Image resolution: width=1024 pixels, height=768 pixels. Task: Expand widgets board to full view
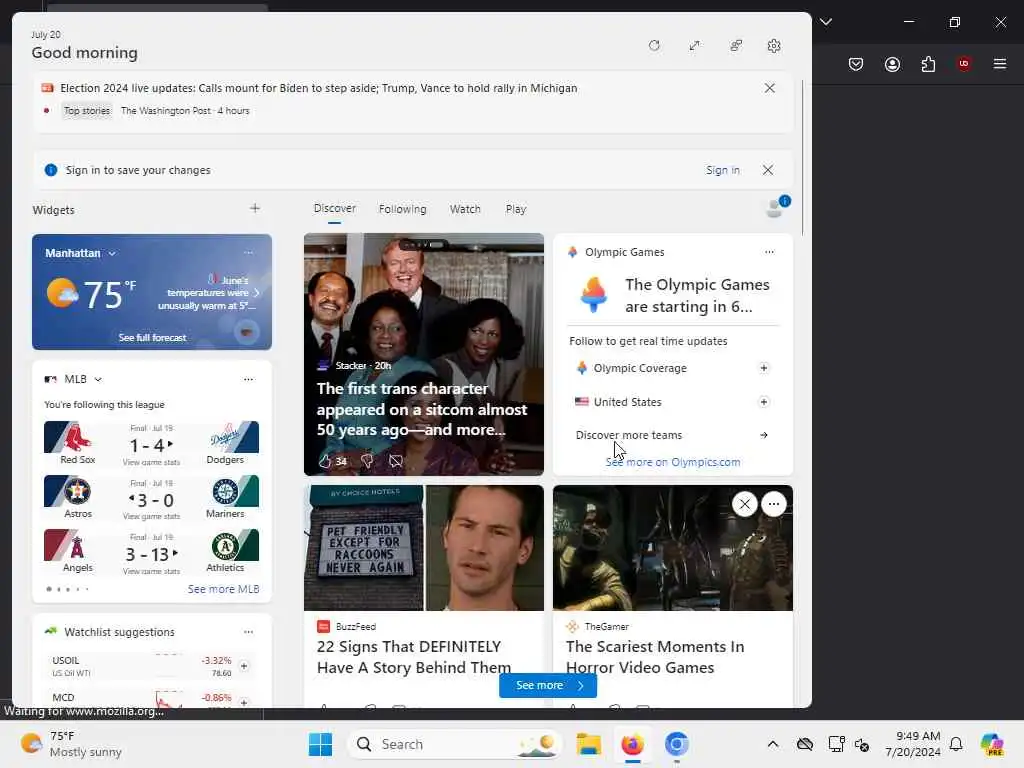tap(694, 46)
